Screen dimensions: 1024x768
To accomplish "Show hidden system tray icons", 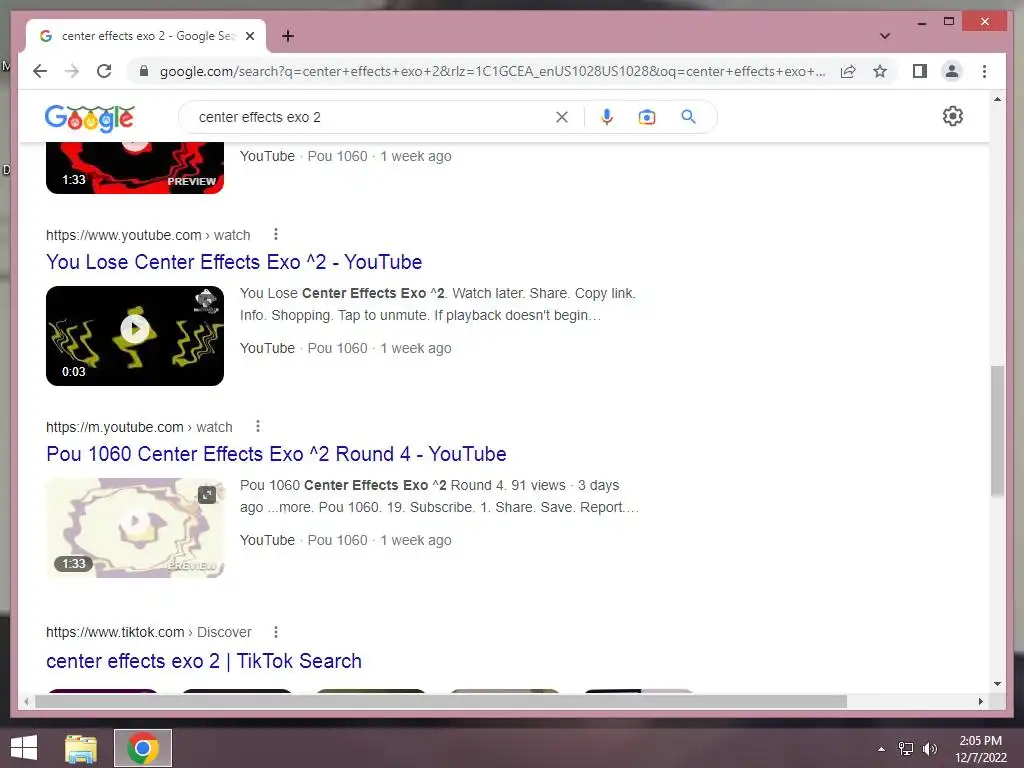I will coord(881,749).
